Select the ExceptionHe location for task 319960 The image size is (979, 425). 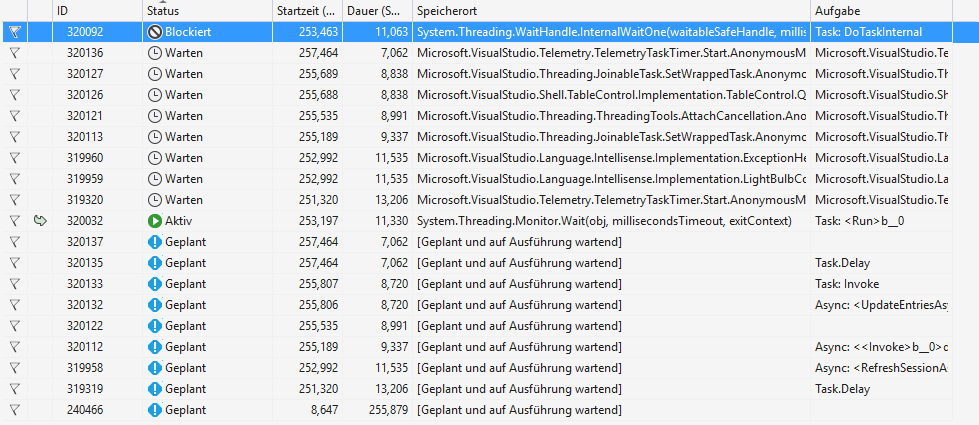click(x=611, y=158)
